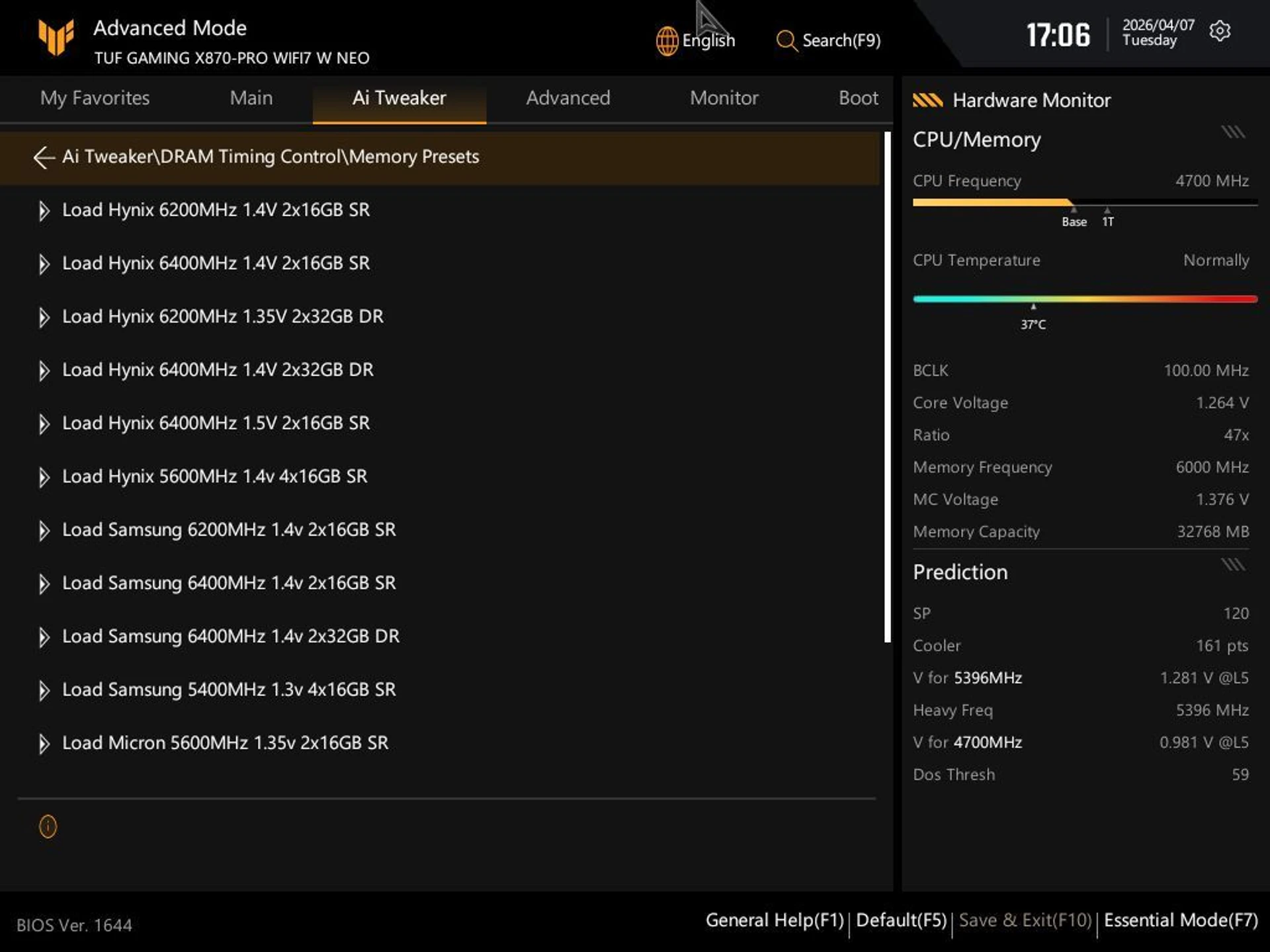
Task: Click the 17:06 clock display
Action: tap(1058, 35)
